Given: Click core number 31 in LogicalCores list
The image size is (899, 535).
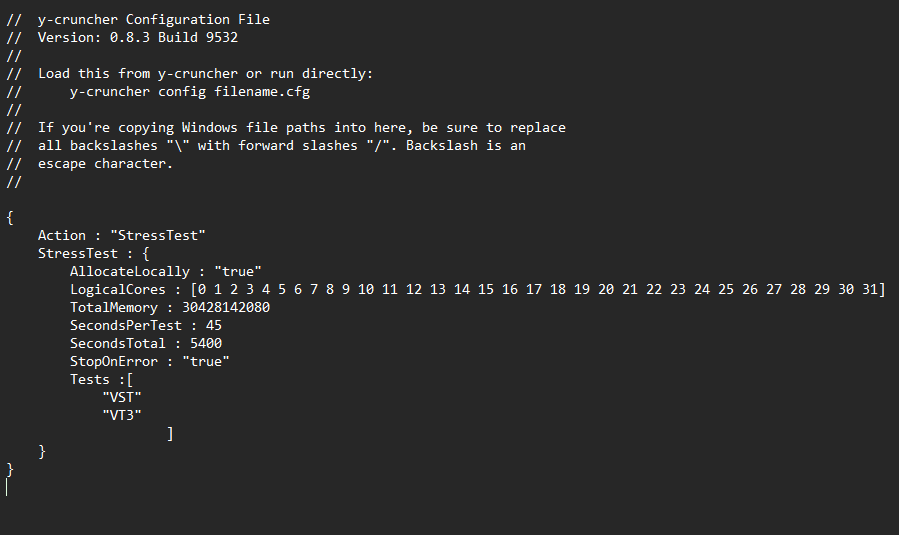Looking at the screenshot, I should [871, 289].
